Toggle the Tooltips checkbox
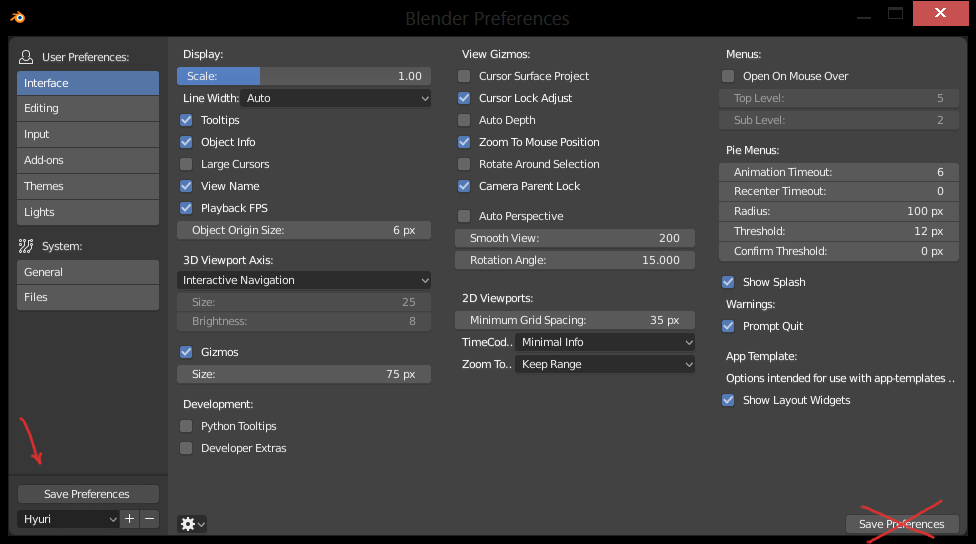 pyautogui.click(x=186, y=120)
